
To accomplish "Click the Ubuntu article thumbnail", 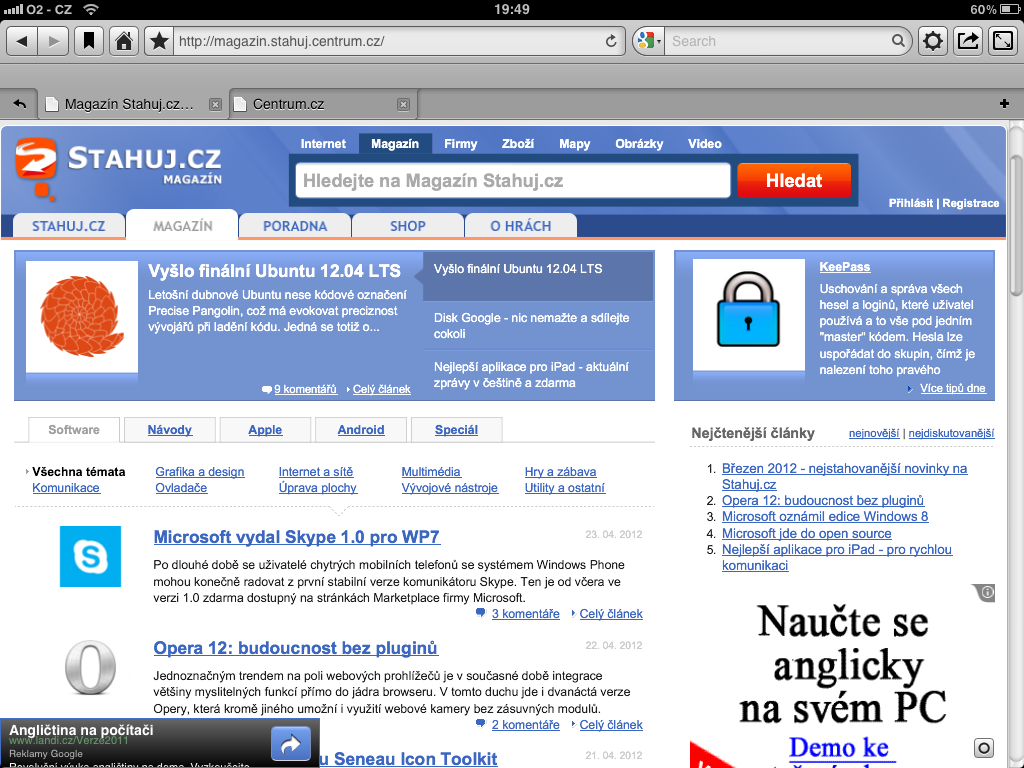I will coord(82,317).
